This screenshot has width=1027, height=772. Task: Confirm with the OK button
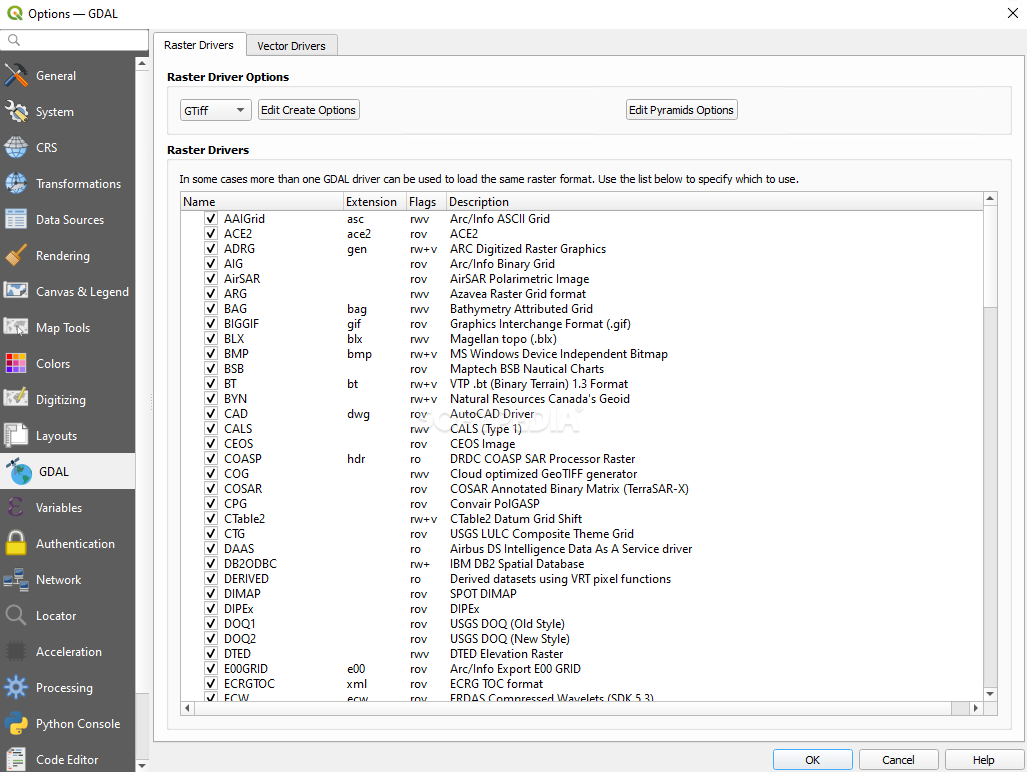click(812, 760)
